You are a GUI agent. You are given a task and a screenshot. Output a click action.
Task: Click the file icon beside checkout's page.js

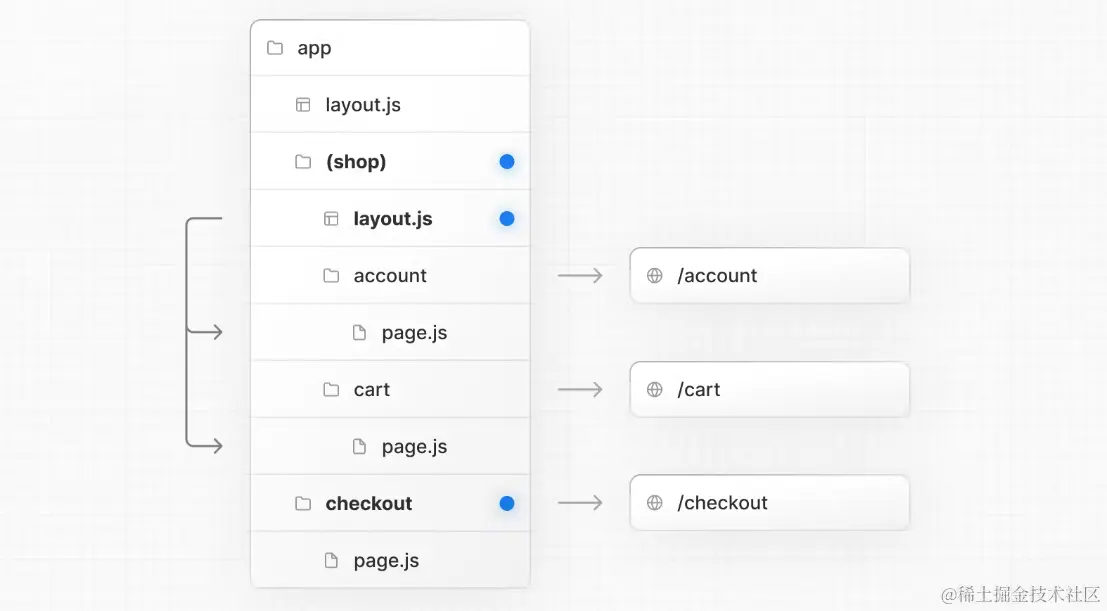[x=331, y=561]
